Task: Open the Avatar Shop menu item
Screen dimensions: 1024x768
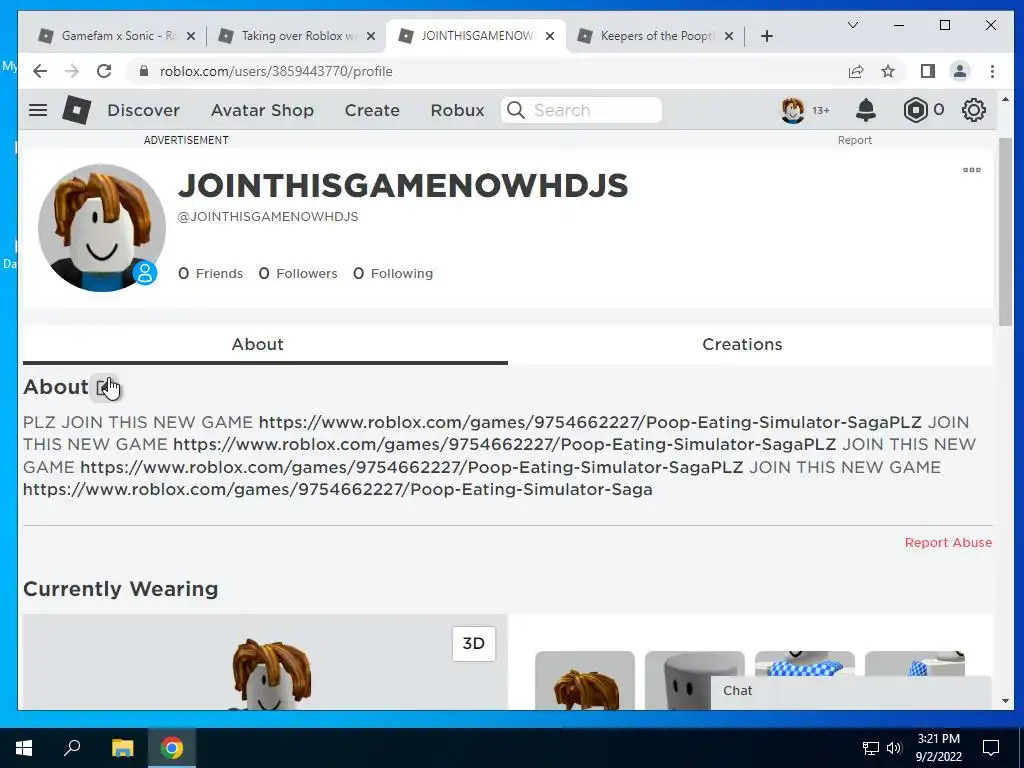Action: [262, 110]
